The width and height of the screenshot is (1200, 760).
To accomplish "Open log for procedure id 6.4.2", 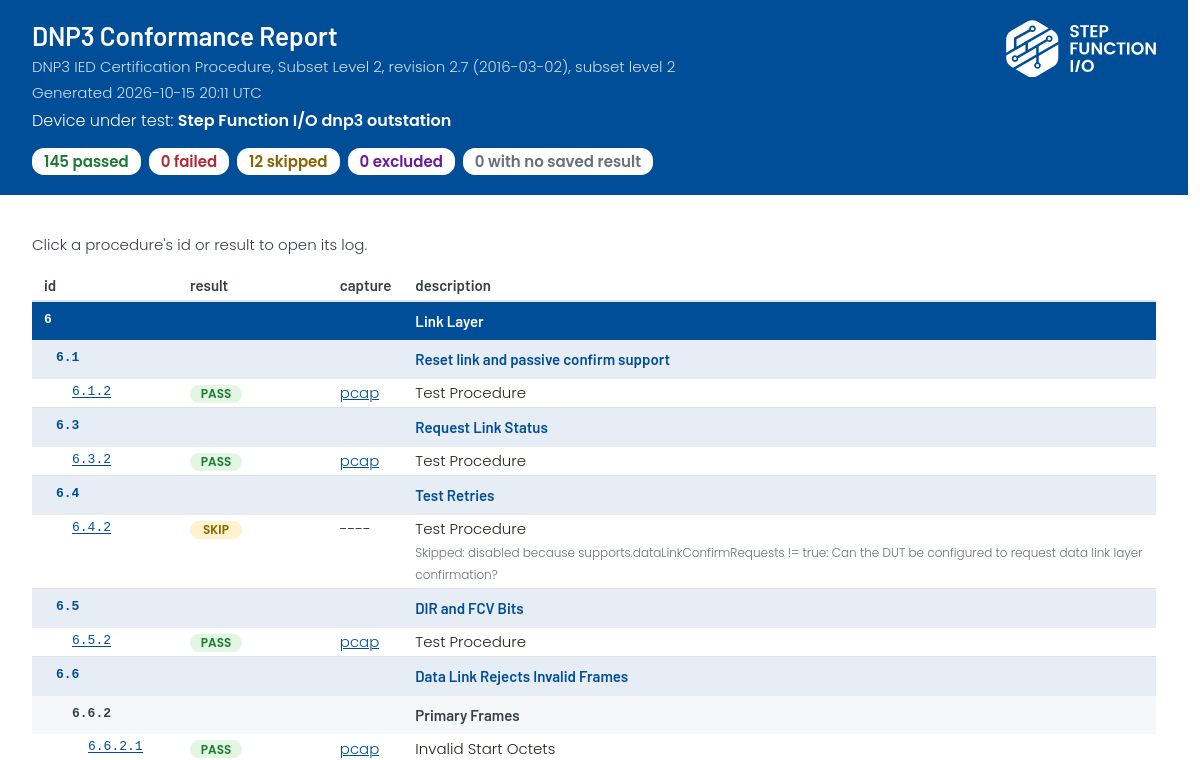I will point(91,527).
